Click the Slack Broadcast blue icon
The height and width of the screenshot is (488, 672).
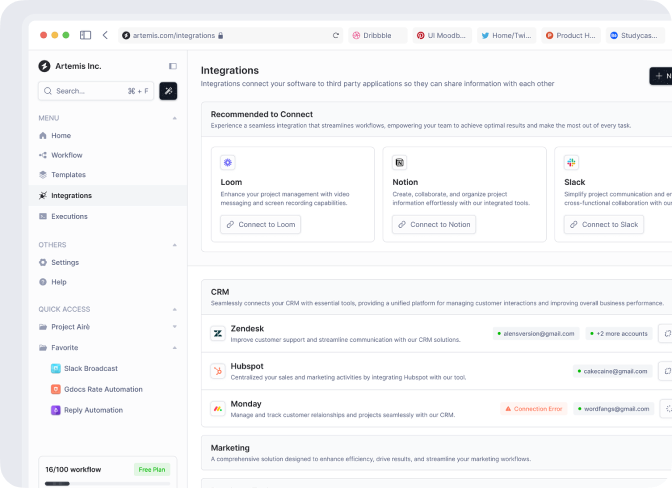56,368
